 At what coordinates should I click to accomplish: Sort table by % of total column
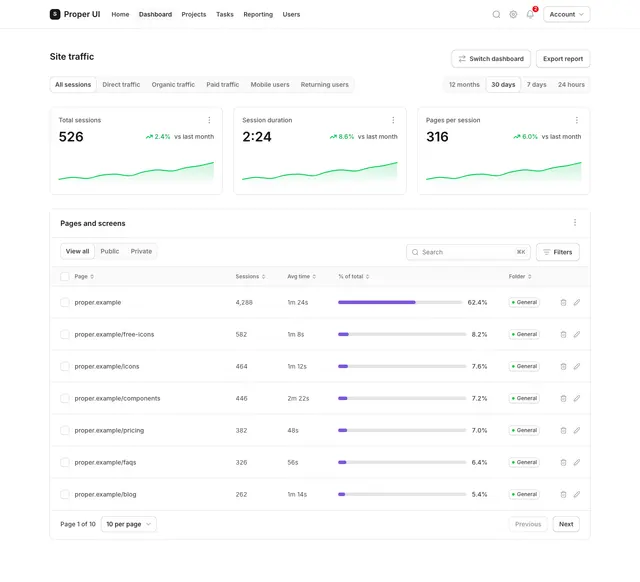click(x=353, y=276)
